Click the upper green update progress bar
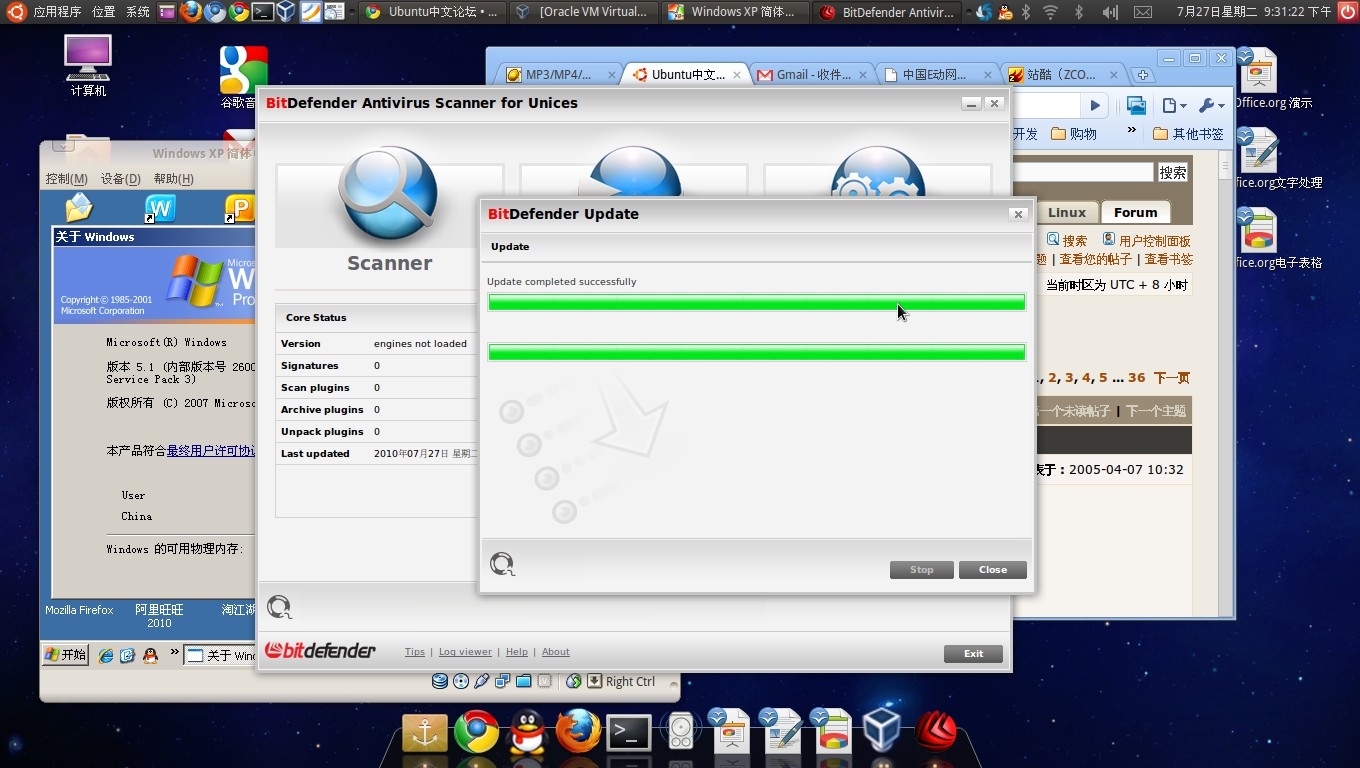The height and width of the screenshot is (768, 1360). (x=756, y=302)
